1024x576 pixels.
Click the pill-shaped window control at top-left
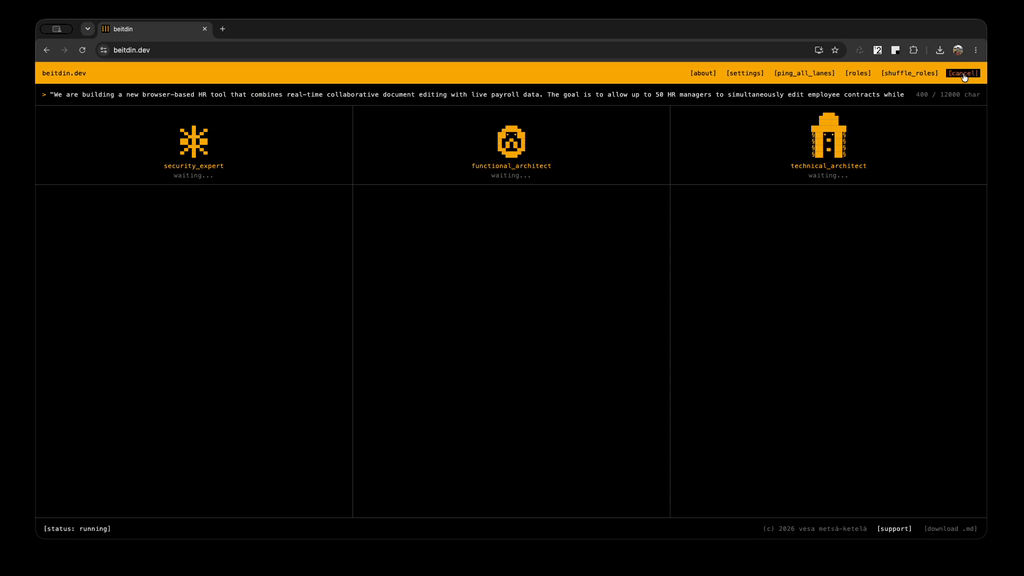point(57,29)
